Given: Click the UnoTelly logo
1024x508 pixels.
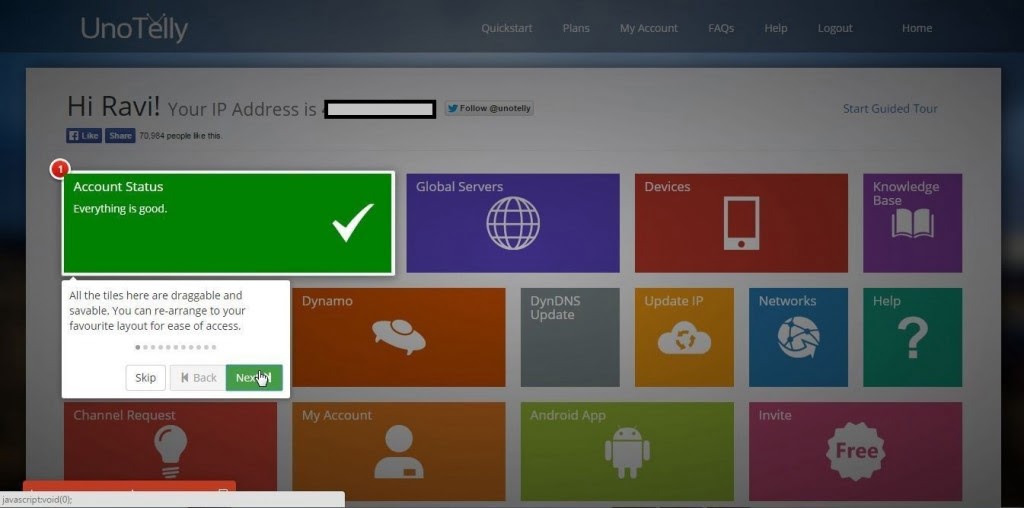Looking at the screenshot, I should coord(134,28).
